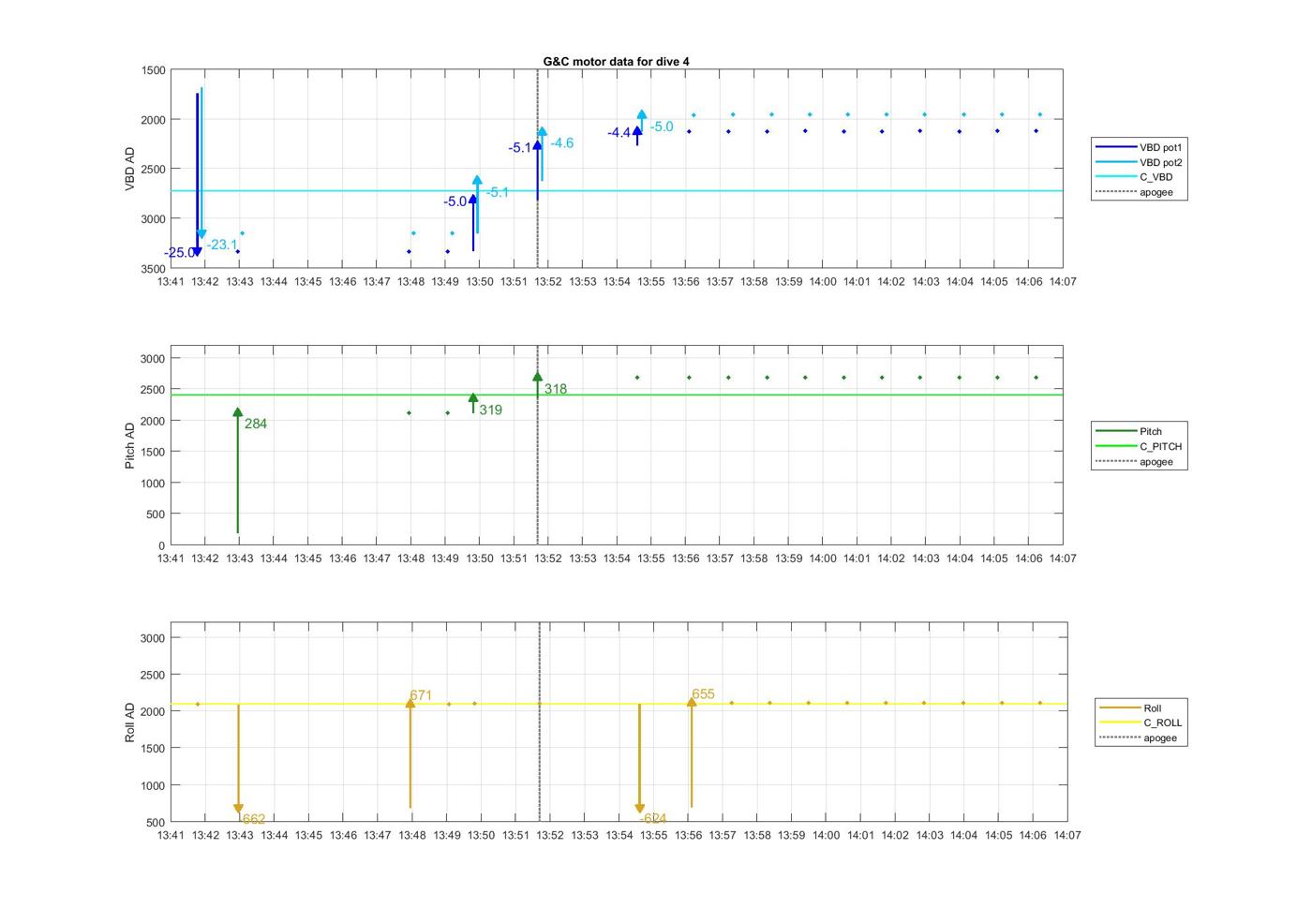Image resolution: width=1312 pixels, height=924 pixels.
Task: Click the "-25.0" data label
Action: pyautogui.click(x=180, y=253)
